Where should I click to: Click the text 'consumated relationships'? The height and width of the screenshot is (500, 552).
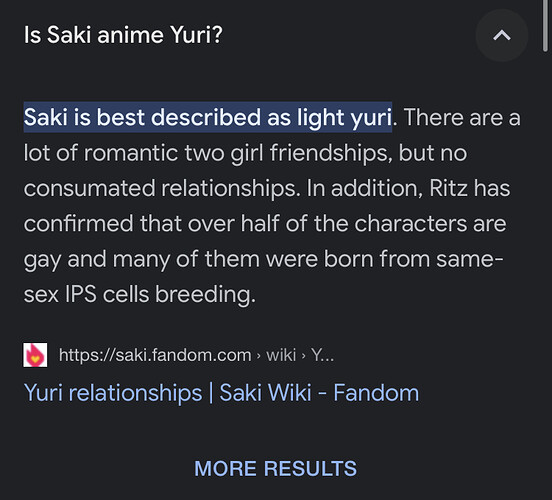pyautogui.click(x=162, y=188)
